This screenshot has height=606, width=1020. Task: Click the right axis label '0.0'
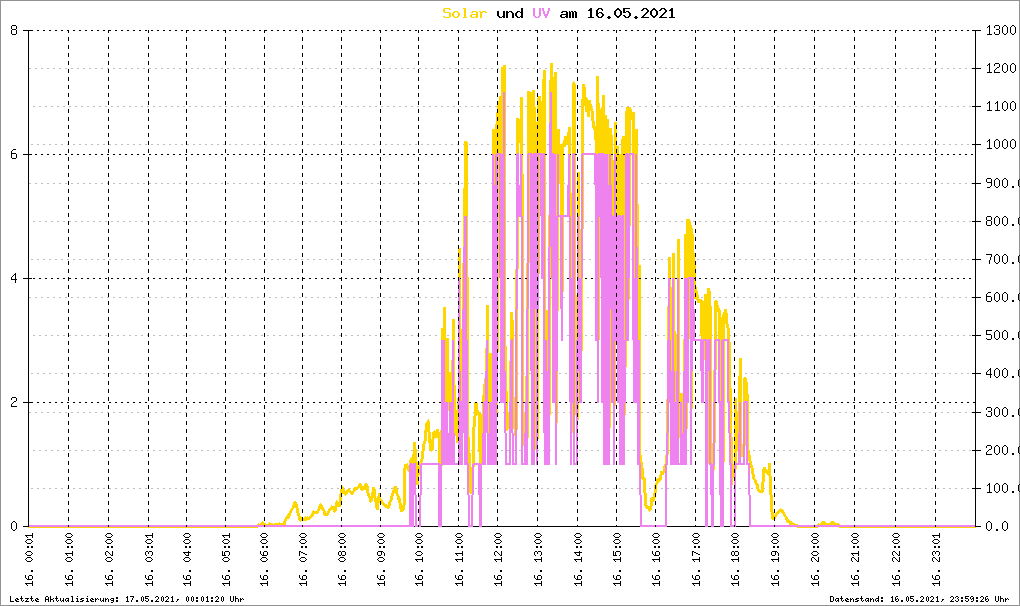997,527
